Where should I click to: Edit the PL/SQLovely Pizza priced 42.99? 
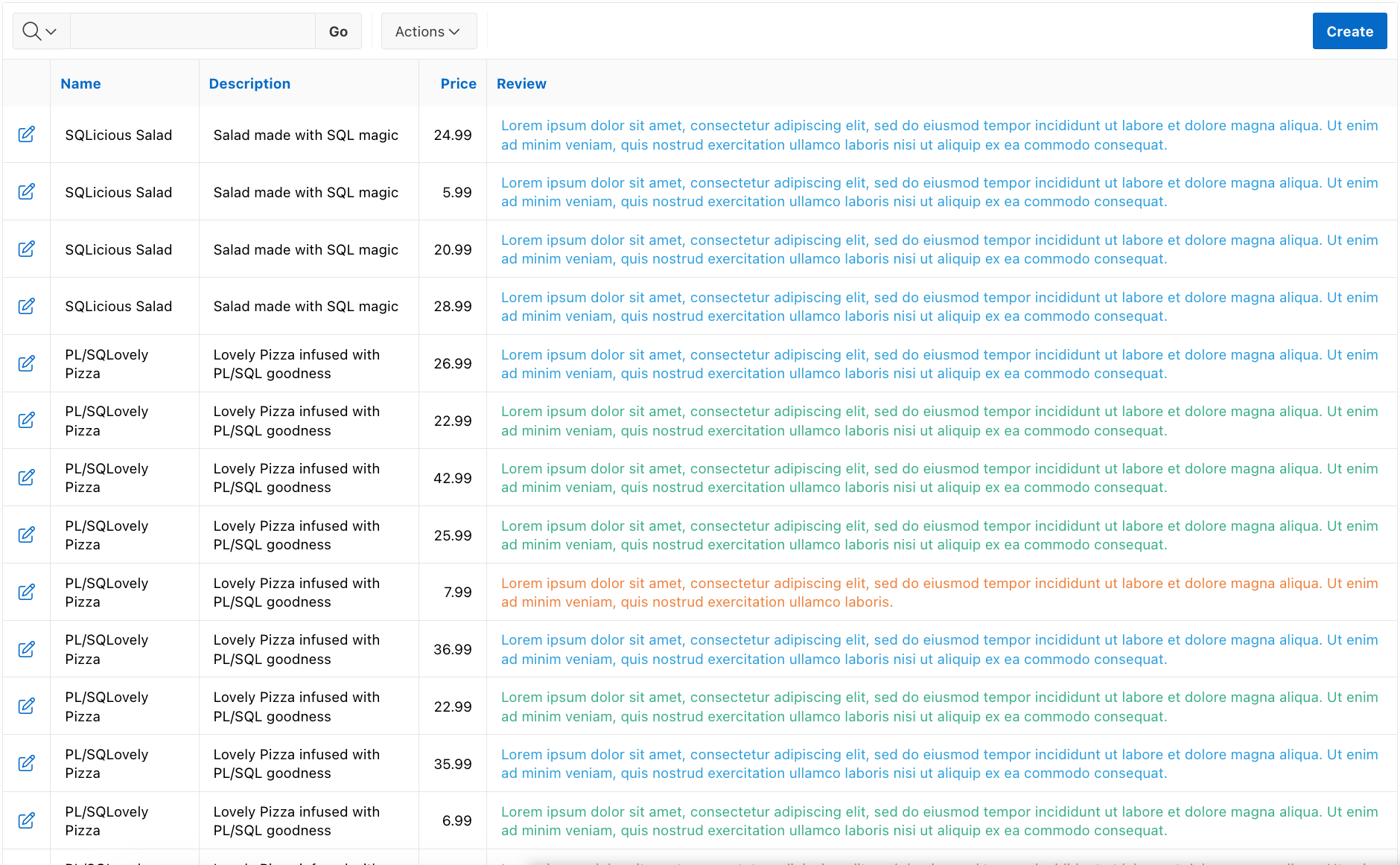pos(27,477)
